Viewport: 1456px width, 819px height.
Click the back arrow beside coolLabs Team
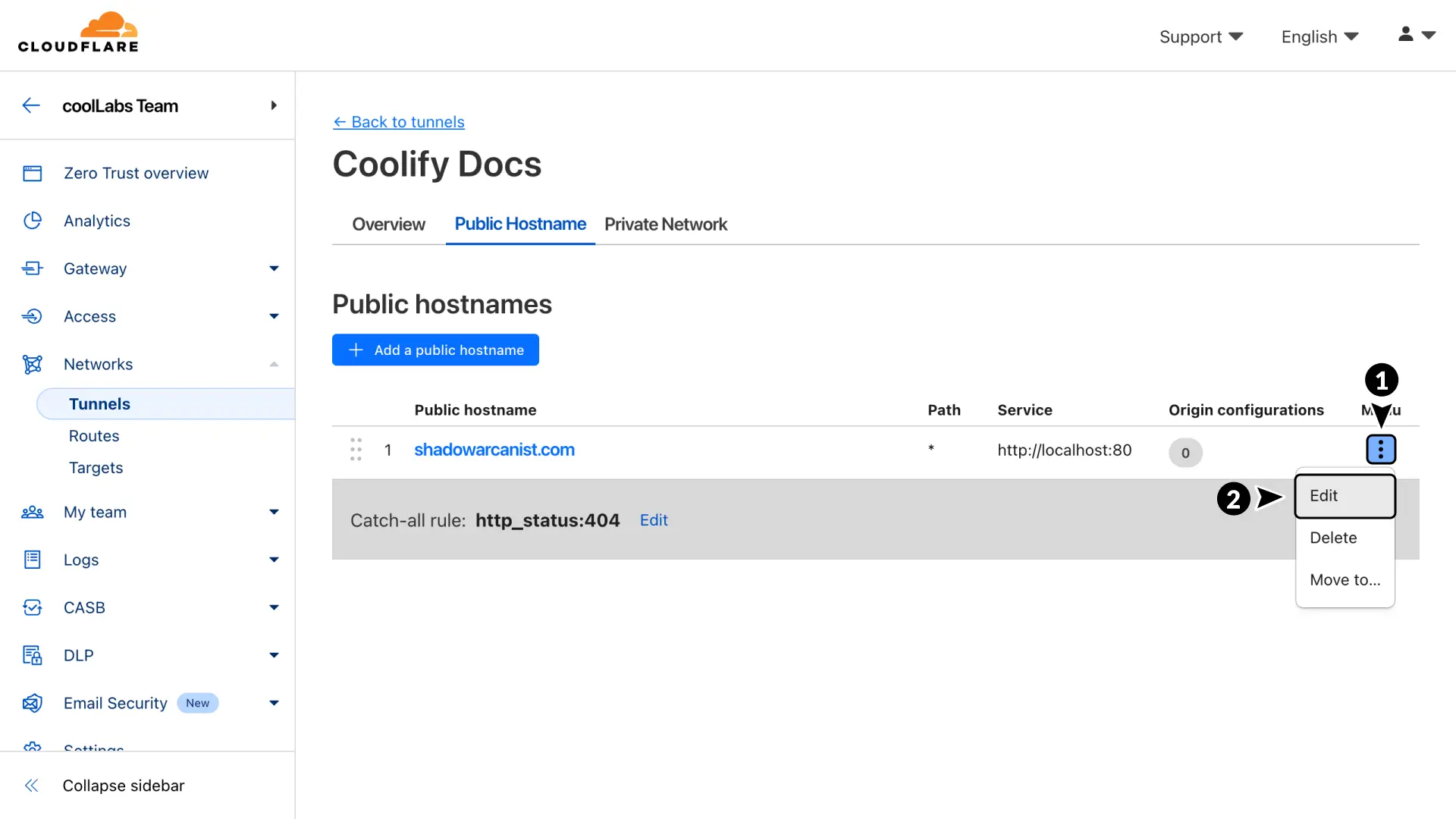31,105
